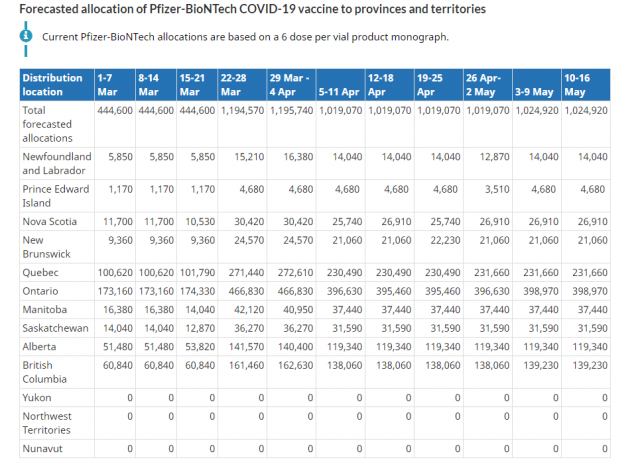The height and width of the screenshot is (472, 640).
Task: Click Newfoundland value 12,870 for 26 Apr-2 May
Action: point(495,157)
